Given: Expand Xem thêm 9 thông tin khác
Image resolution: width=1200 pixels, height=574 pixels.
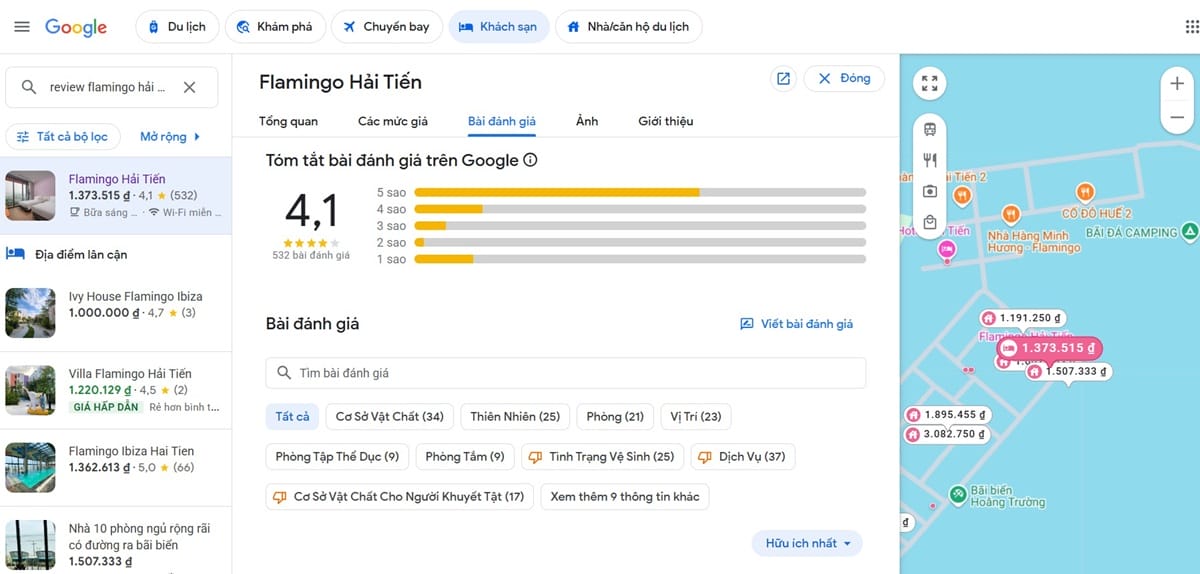Looking at the screenshot, I should click(625, 496).
